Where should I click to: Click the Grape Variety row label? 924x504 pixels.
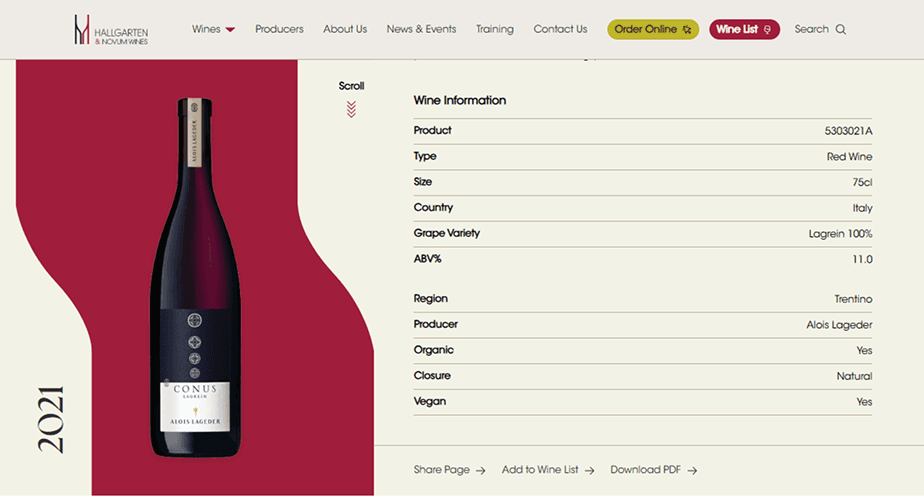pos(447,233)
